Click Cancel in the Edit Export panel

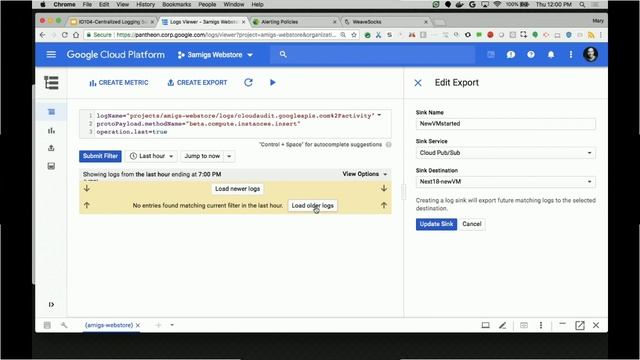click(472, 224)
